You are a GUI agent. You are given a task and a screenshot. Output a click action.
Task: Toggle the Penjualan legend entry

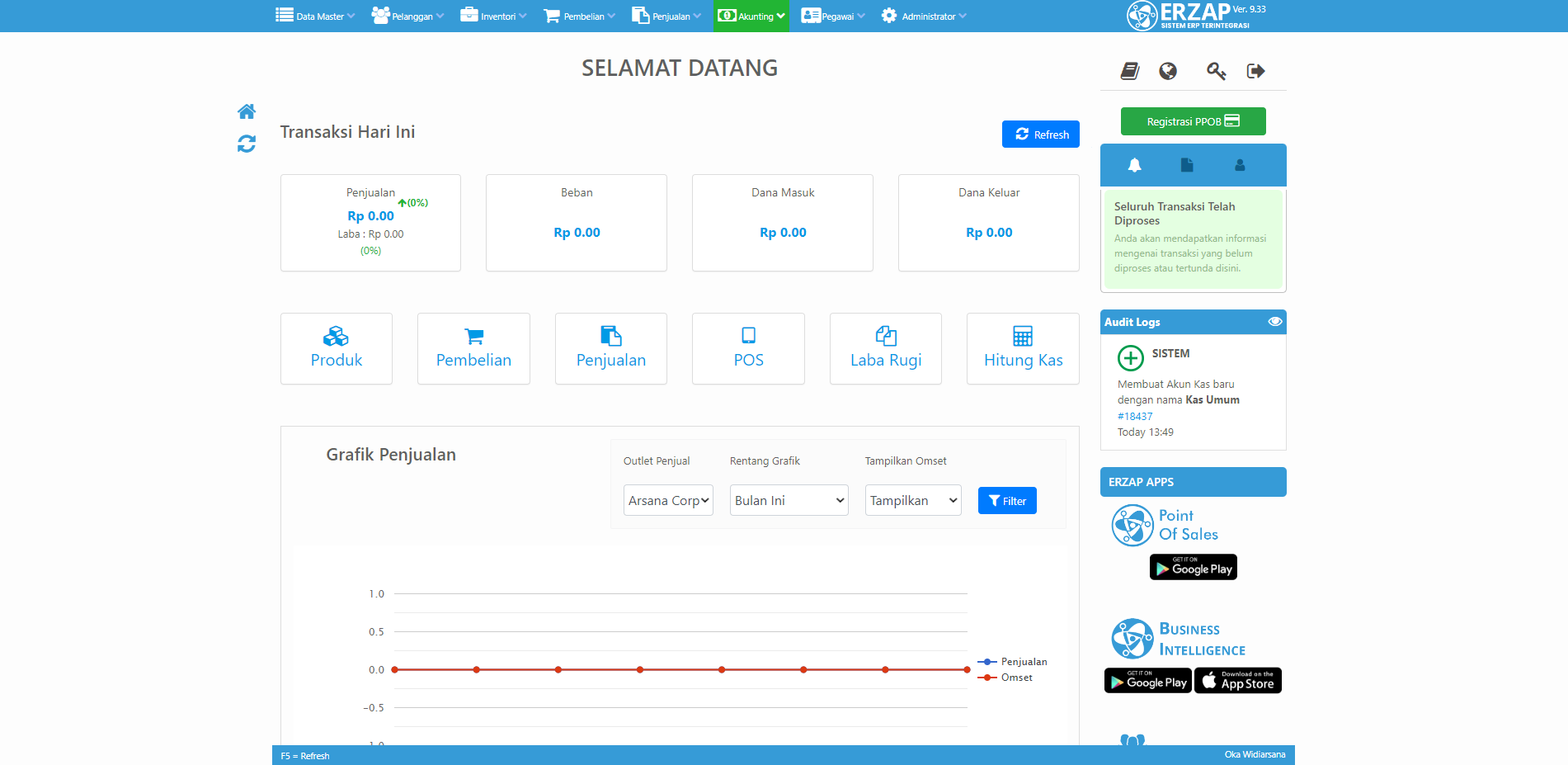coord(1012,662)
